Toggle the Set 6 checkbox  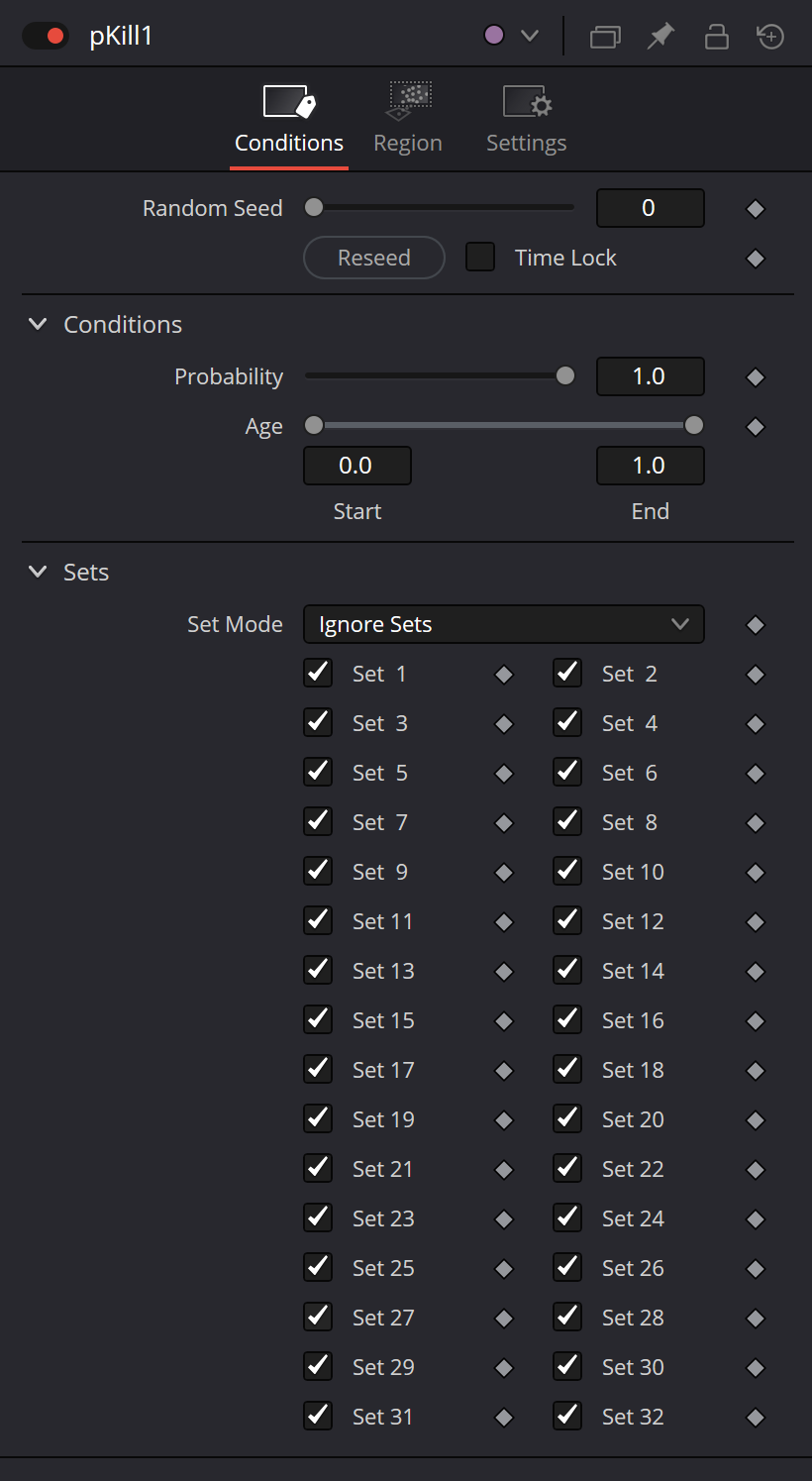(567, 773)
